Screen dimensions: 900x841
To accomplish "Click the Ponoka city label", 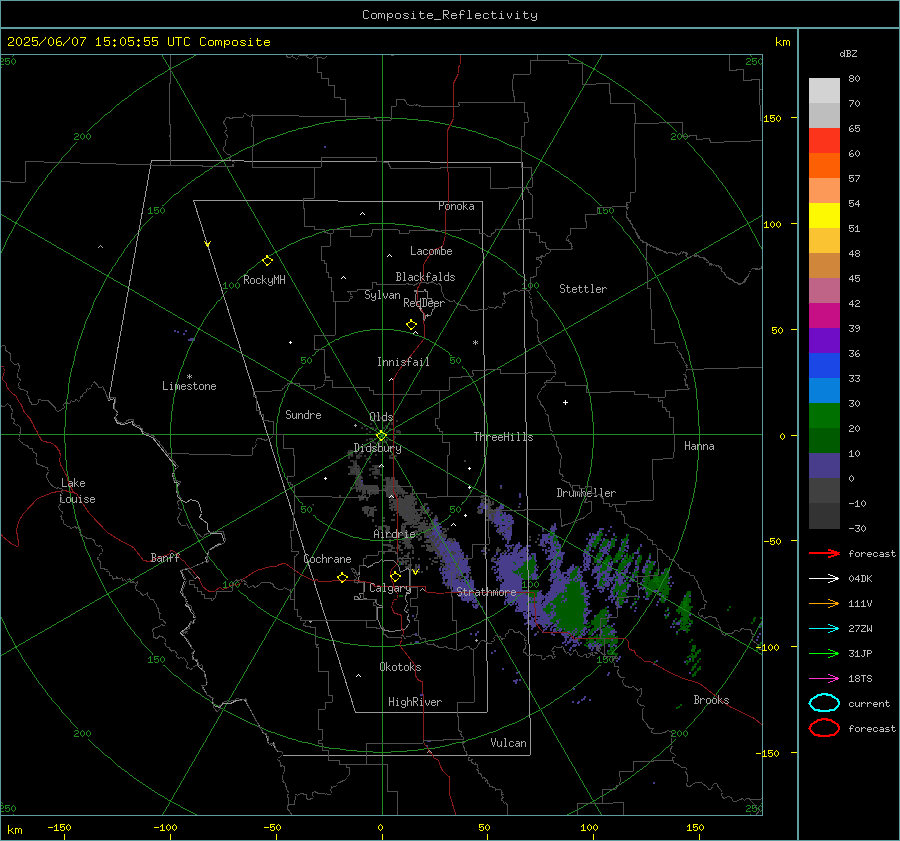I will tap(456, 206).
